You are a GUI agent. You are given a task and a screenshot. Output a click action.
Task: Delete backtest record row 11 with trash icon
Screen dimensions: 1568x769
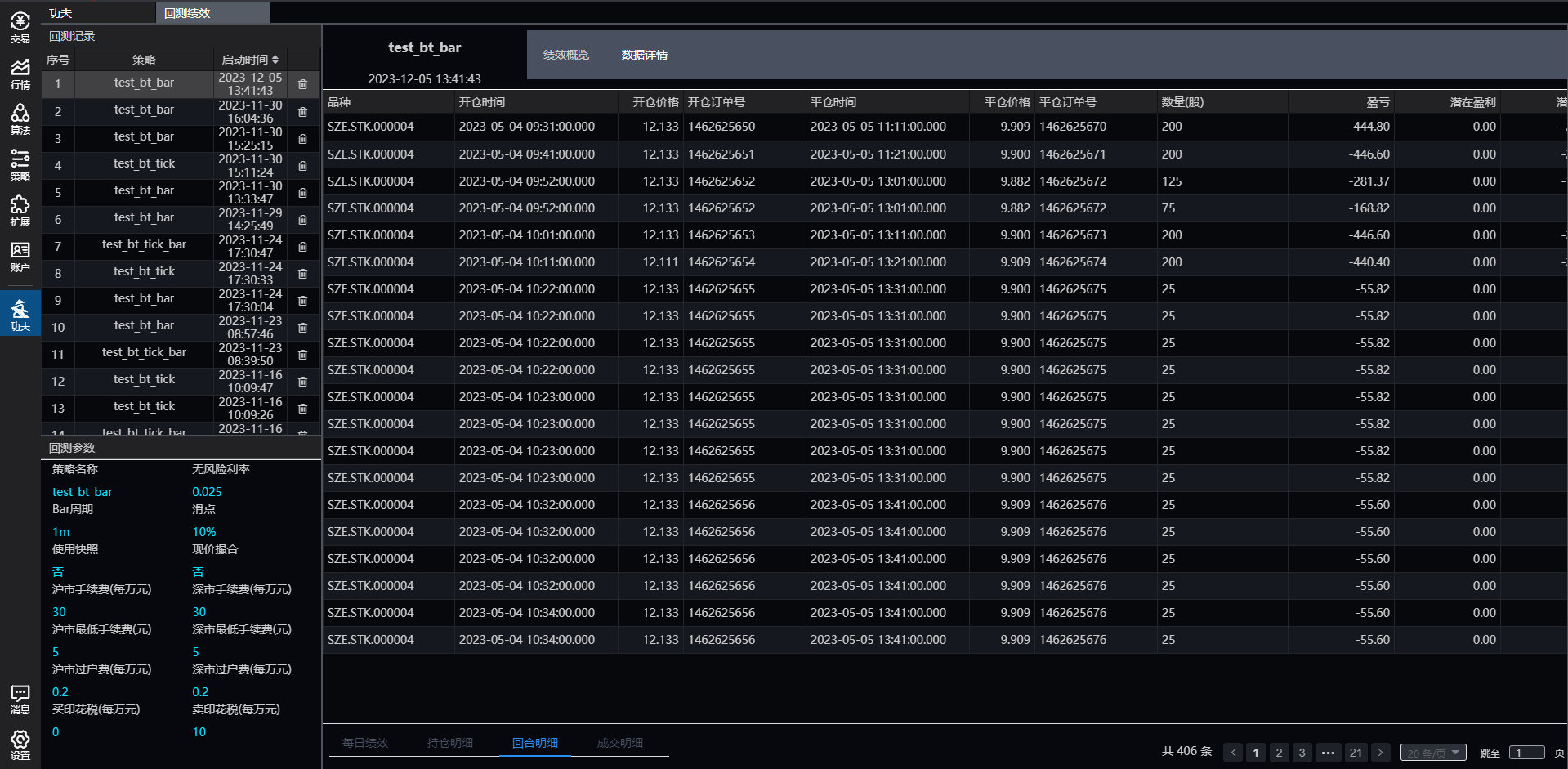[x=302, y=355]
